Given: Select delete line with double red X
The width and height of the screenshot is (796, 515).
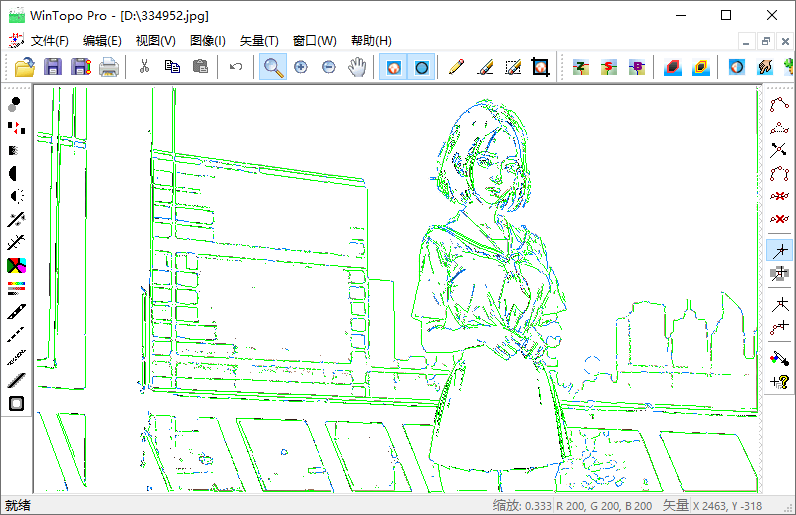Looking at the screenshot, I should tap(779, 196).
